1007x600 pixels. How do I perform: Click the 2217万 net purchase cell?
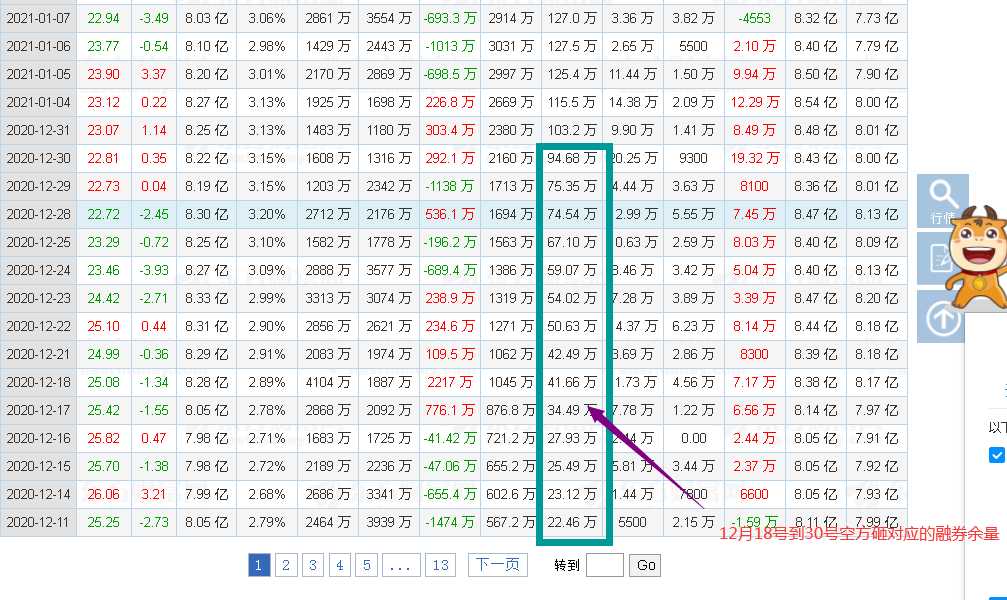tap(452, 382)
